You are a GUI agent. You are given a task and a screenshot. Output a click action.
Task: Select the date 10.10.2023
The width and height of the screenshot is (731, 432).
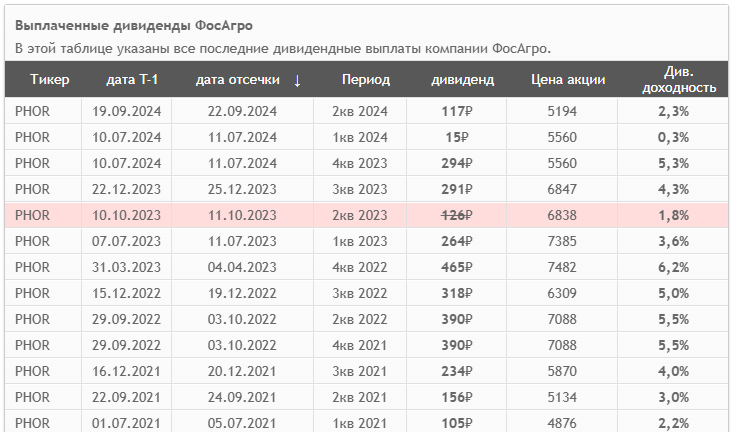(x=126, y=215)
